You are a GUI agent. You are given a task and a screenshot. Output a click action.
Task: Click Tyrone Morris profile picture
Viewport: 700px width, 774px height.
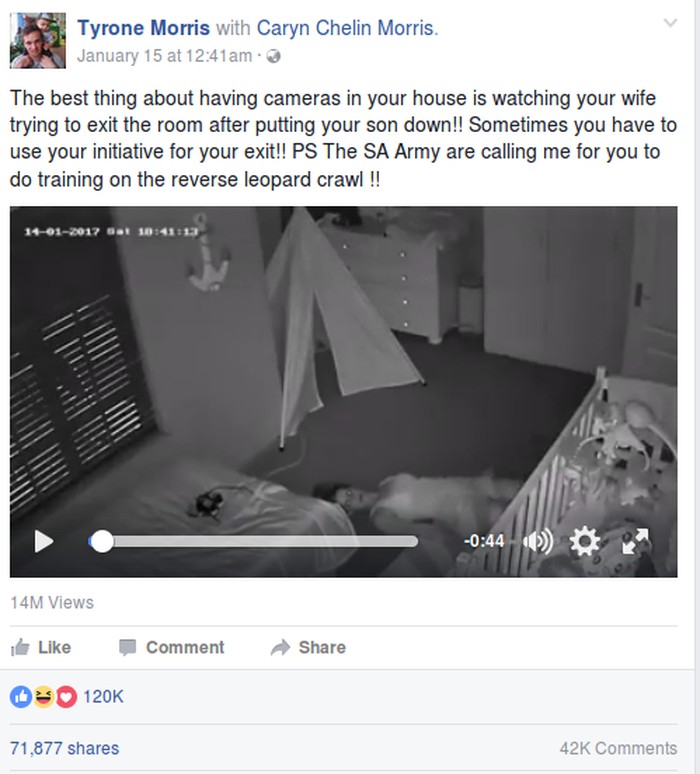point(38,40)
